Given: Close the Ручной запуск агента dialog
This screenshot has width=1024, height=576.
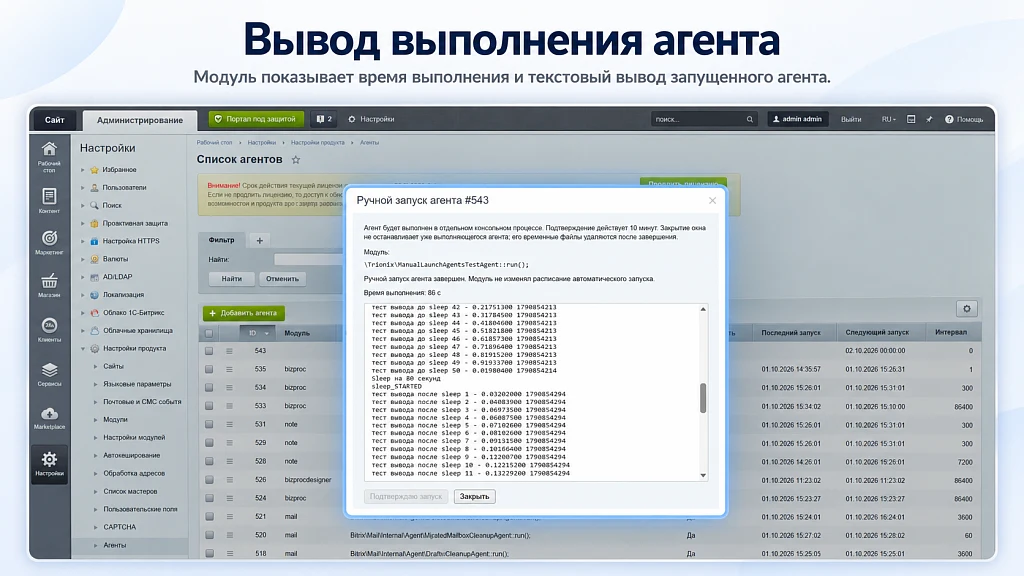Looking at the screenshot, I should pos(712,200).
